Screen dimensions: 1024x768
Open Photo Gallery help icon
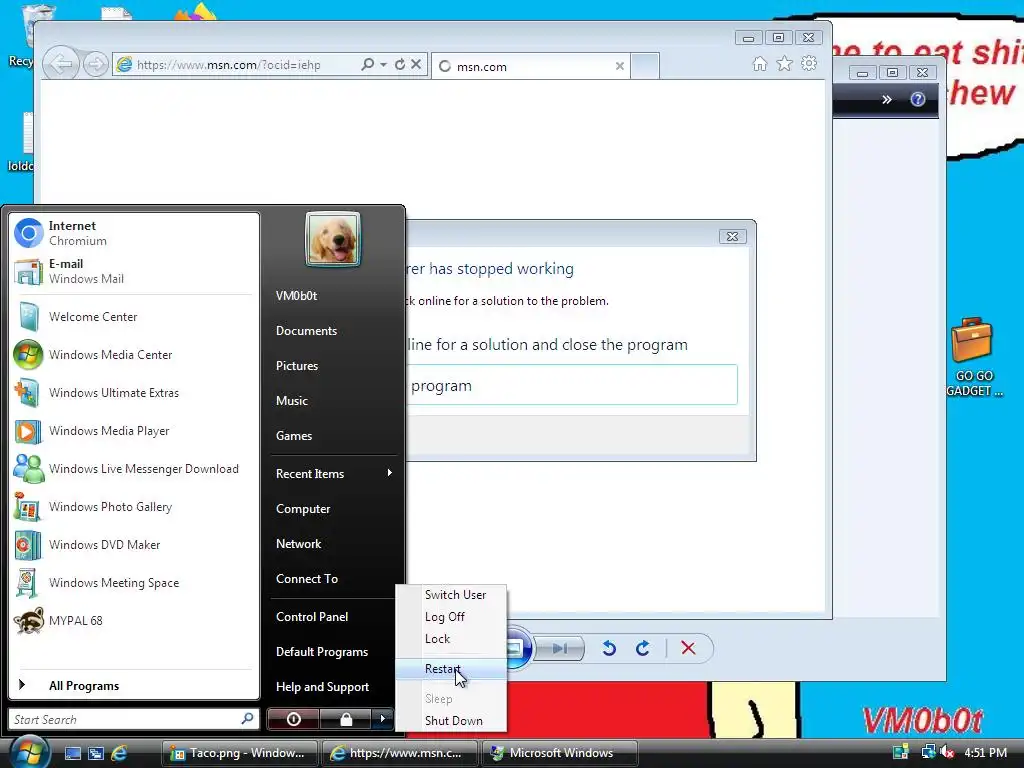pos(918,99)
